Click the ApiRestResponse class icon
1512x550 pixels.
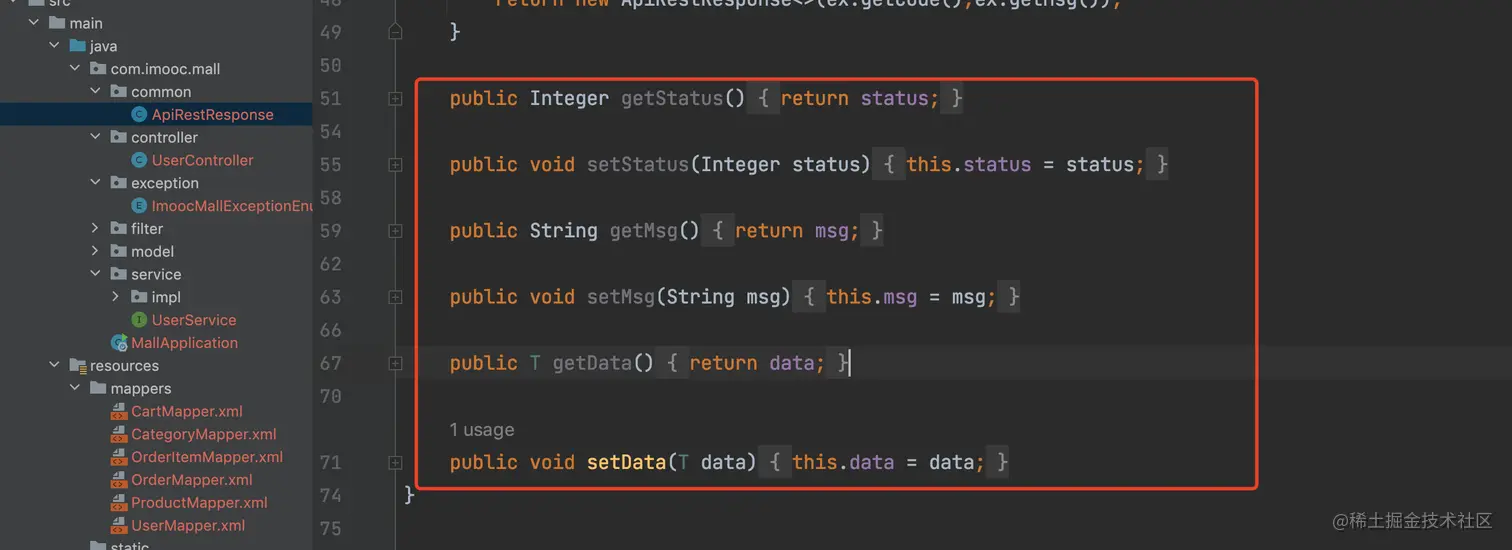139,115
